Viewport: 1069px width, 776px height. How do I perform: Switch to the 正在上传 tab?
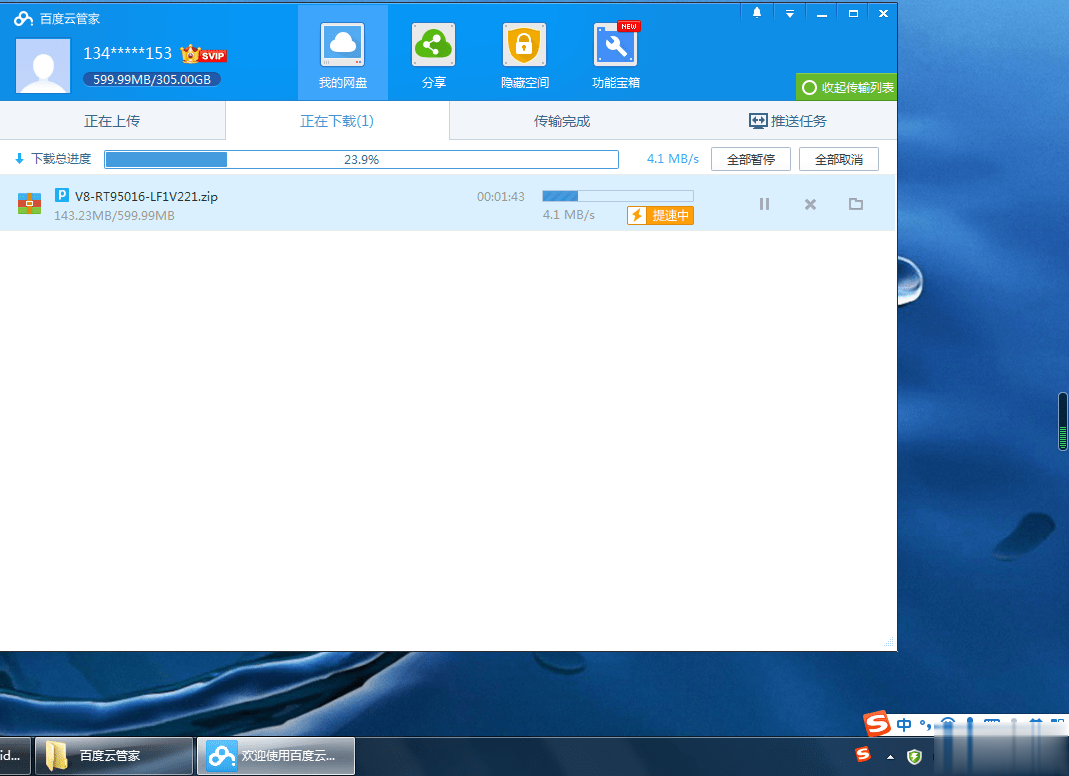click(112, 121)
